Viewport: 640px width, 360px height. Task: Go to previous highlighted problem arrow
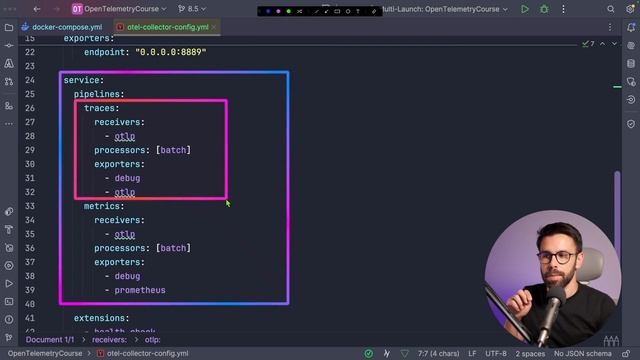click(602, 44)
